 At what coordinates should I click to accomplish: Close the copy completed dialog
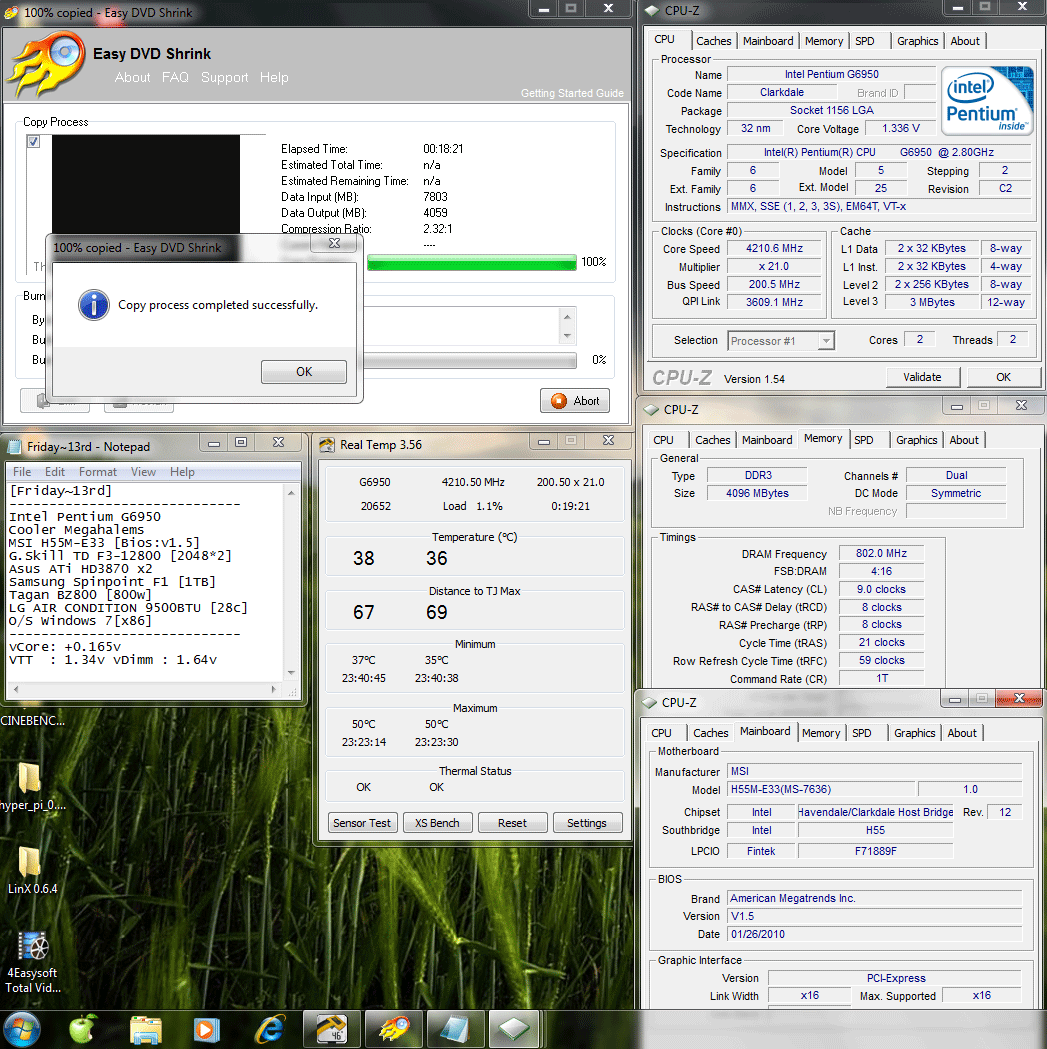click(x=335, y=244)
